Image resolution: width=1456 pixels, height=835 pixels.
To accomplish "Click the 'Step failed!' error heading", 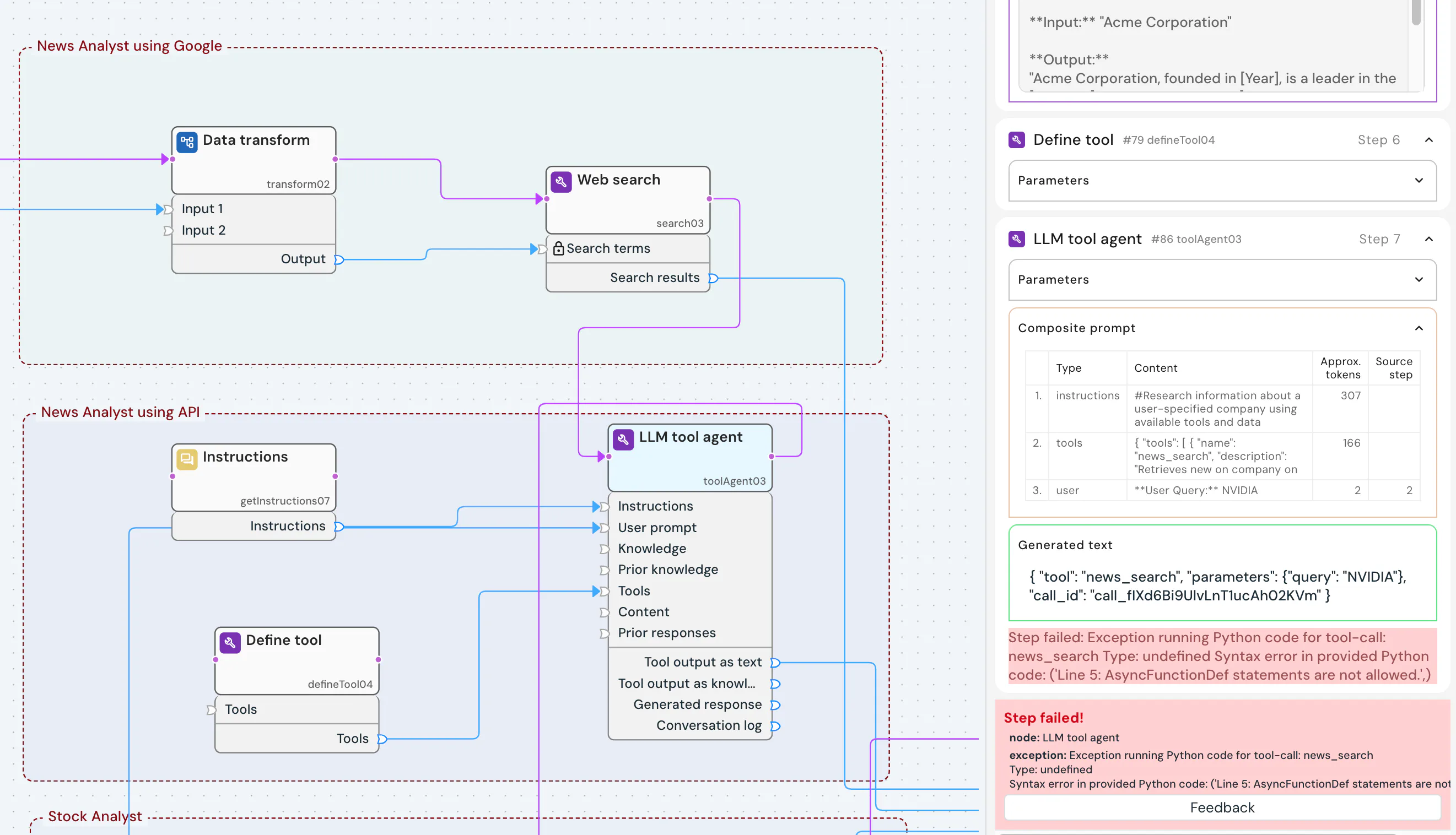I will [1044, 718].
